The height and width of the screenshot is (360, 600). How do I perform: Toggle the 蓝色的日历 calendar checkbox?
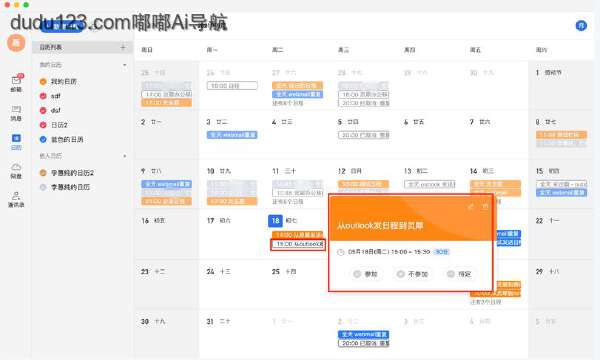coord(43,140)
